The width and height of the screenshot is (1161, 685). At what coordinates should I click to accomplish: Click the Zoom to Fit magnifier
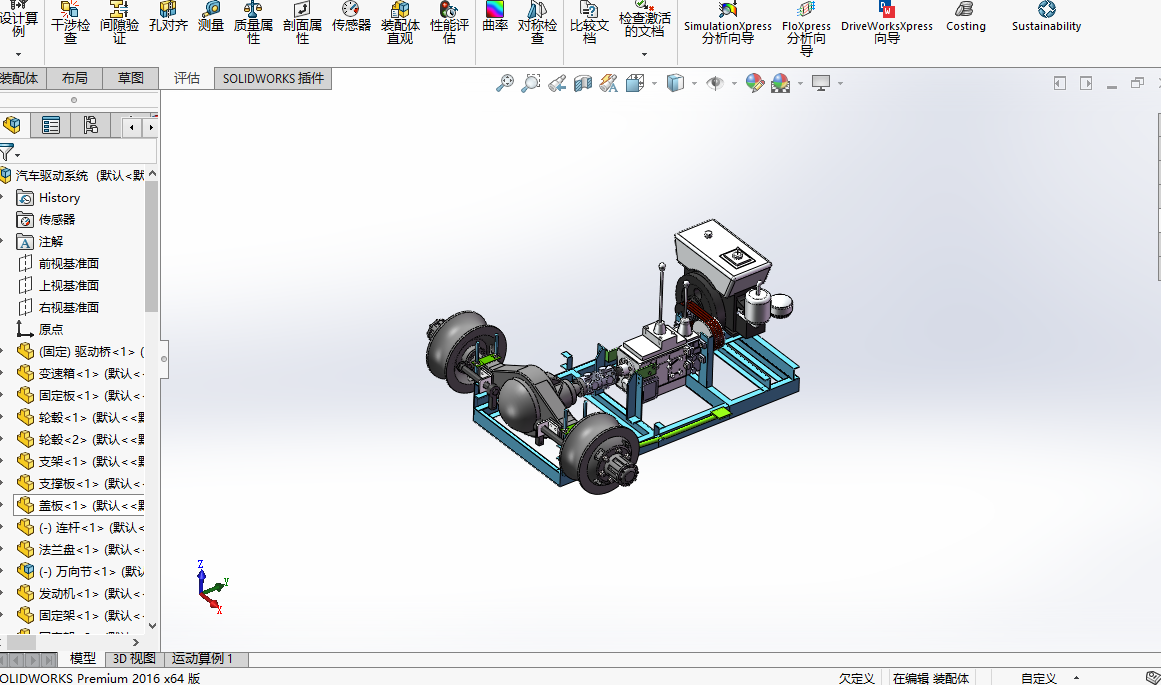click(504, 83)
